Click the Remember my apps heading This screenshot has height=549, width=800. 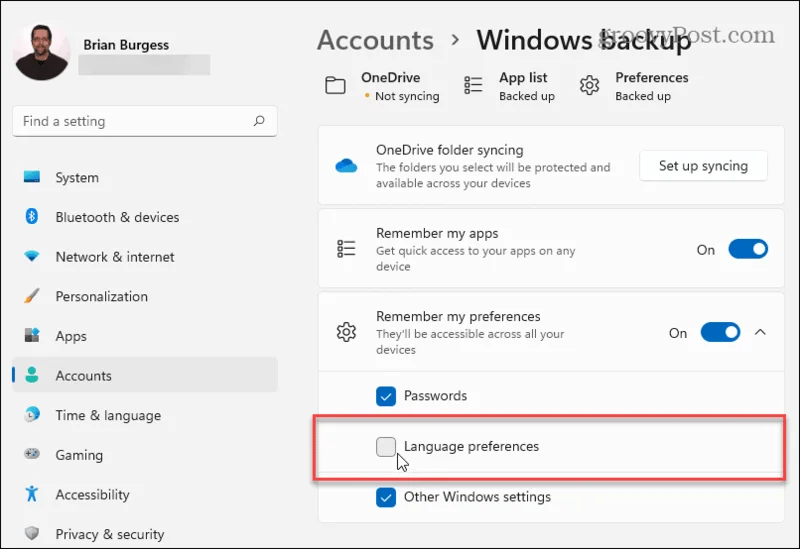click(x=437, y=233)
